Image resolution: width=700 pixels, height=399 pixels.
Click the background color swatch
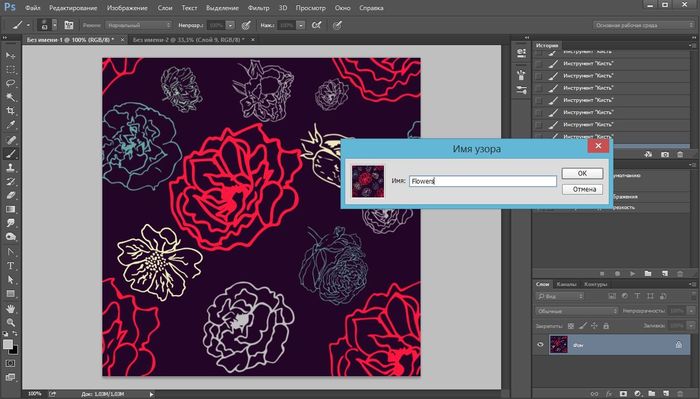(x=14, y=350)
